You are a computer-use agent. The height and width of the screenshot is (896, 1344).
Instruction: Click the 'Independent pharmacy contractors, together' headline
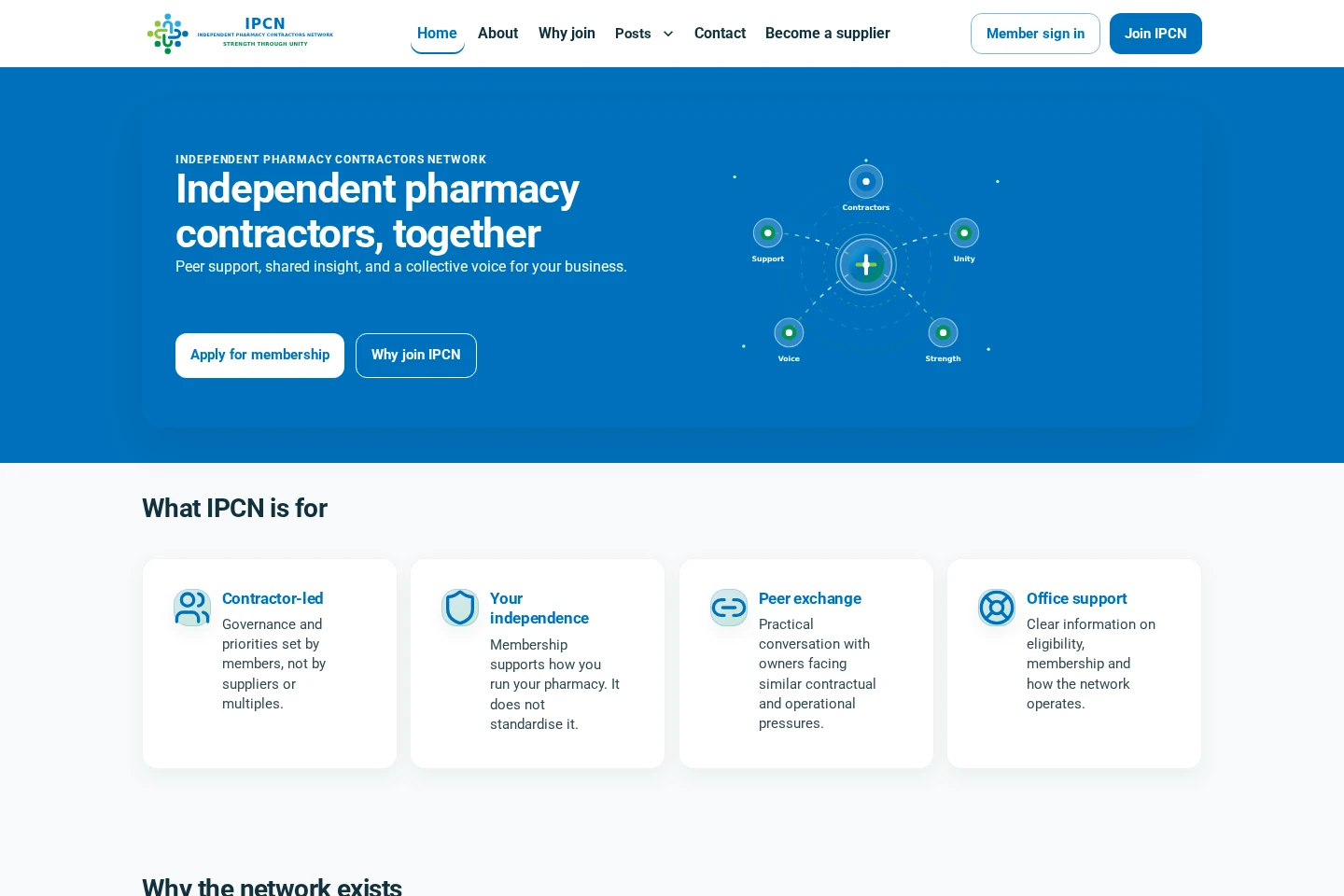pos(377,212)
